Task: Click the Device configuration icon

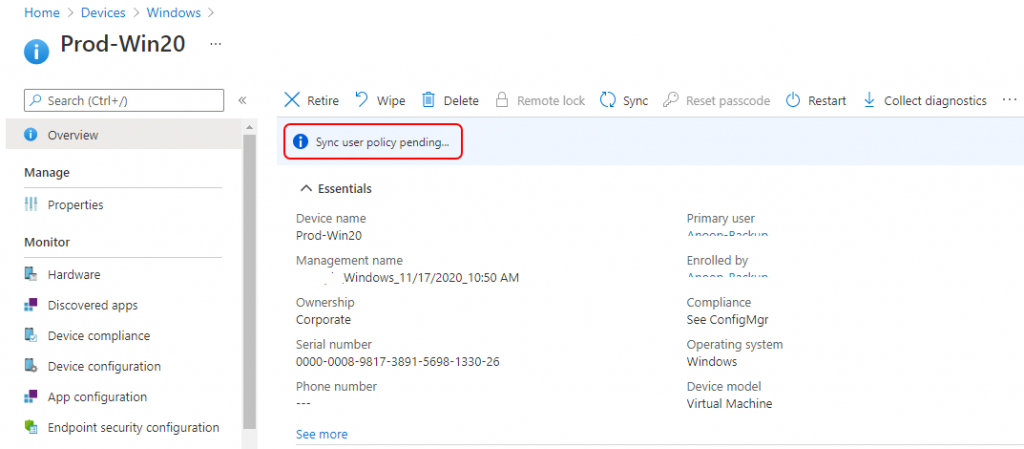Action: (x=31, y=366)
